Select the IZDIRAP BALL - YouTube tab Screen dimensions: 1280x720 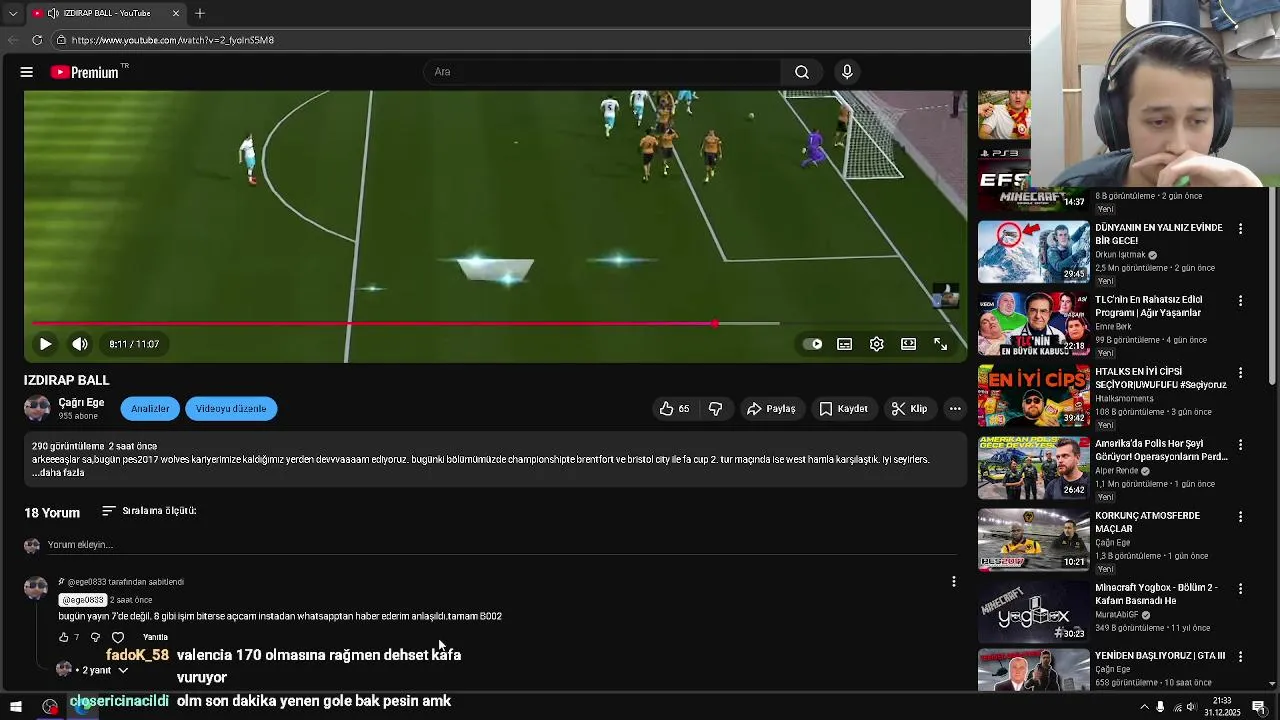[107, 13]
